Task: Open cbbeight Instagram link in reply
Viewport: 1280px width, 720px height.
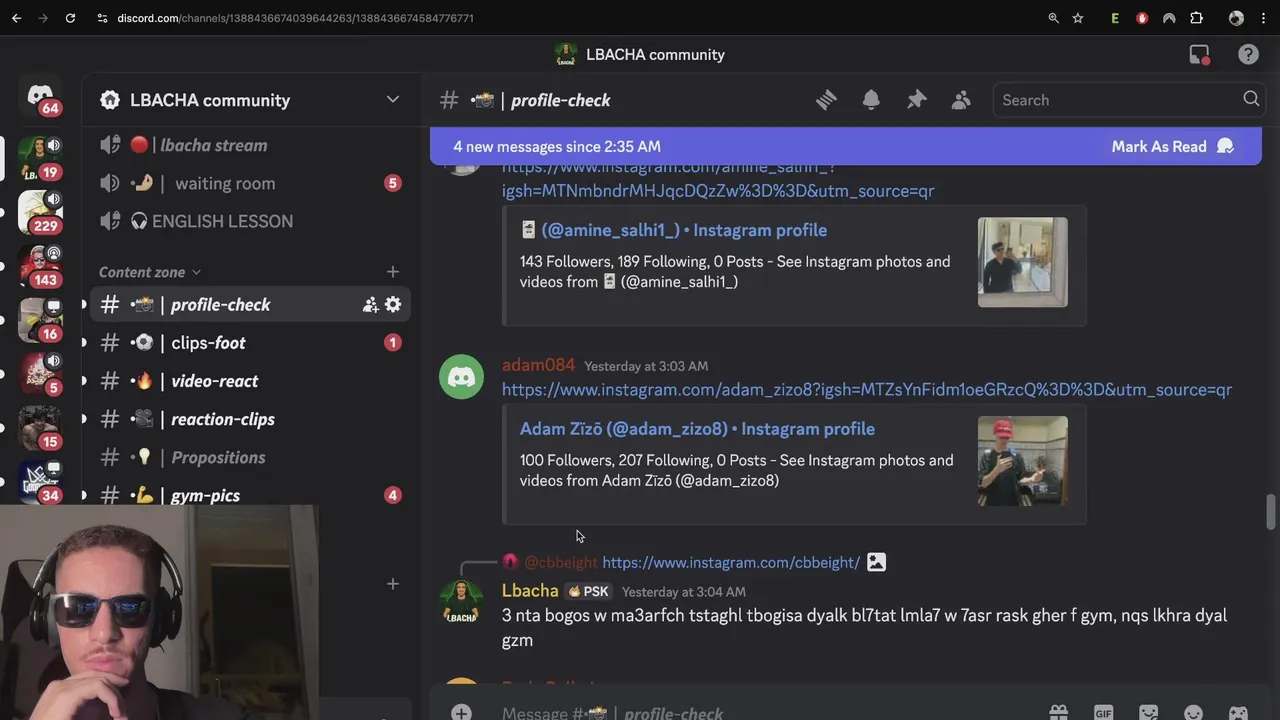Action: tap(731, 562)
